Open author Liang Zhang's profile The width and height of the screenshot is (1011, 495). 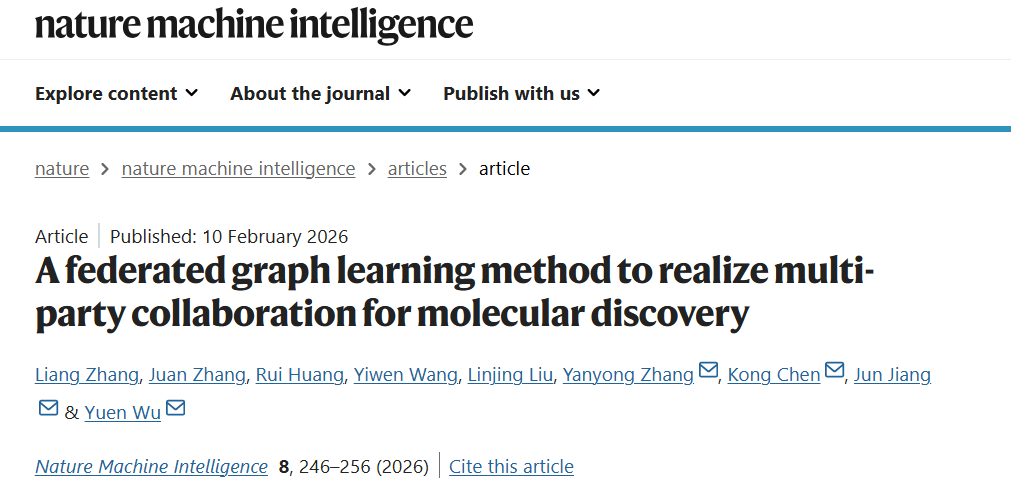85,375
